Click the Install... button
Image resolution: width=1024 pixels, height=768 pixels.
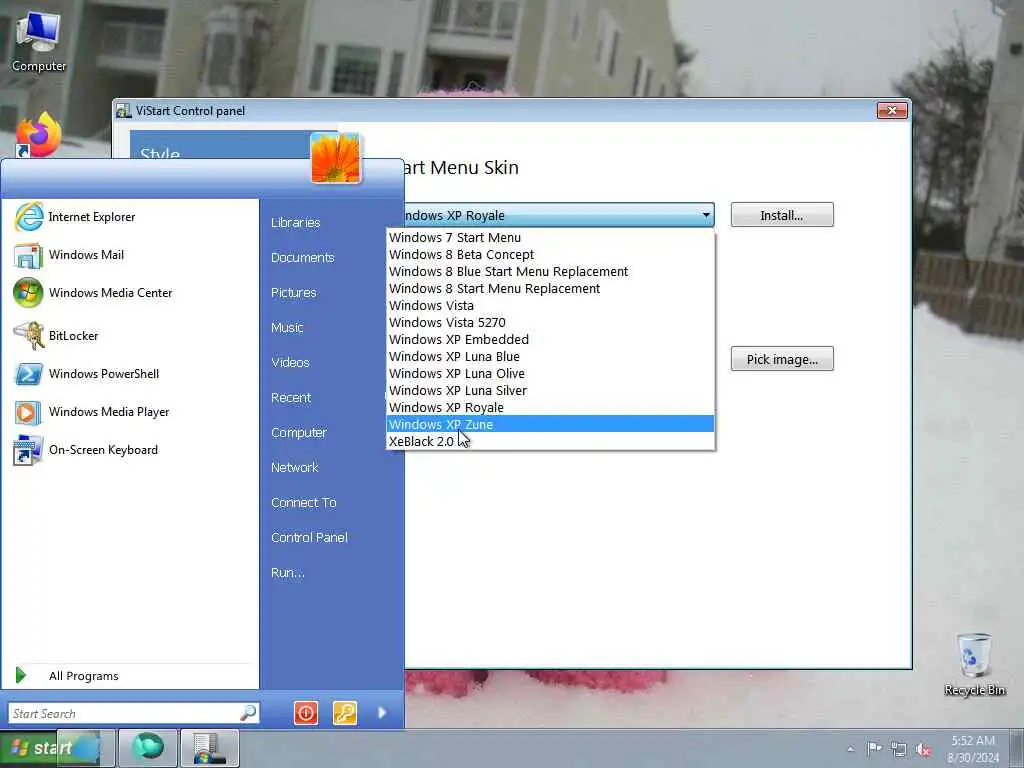pos(782,215)
